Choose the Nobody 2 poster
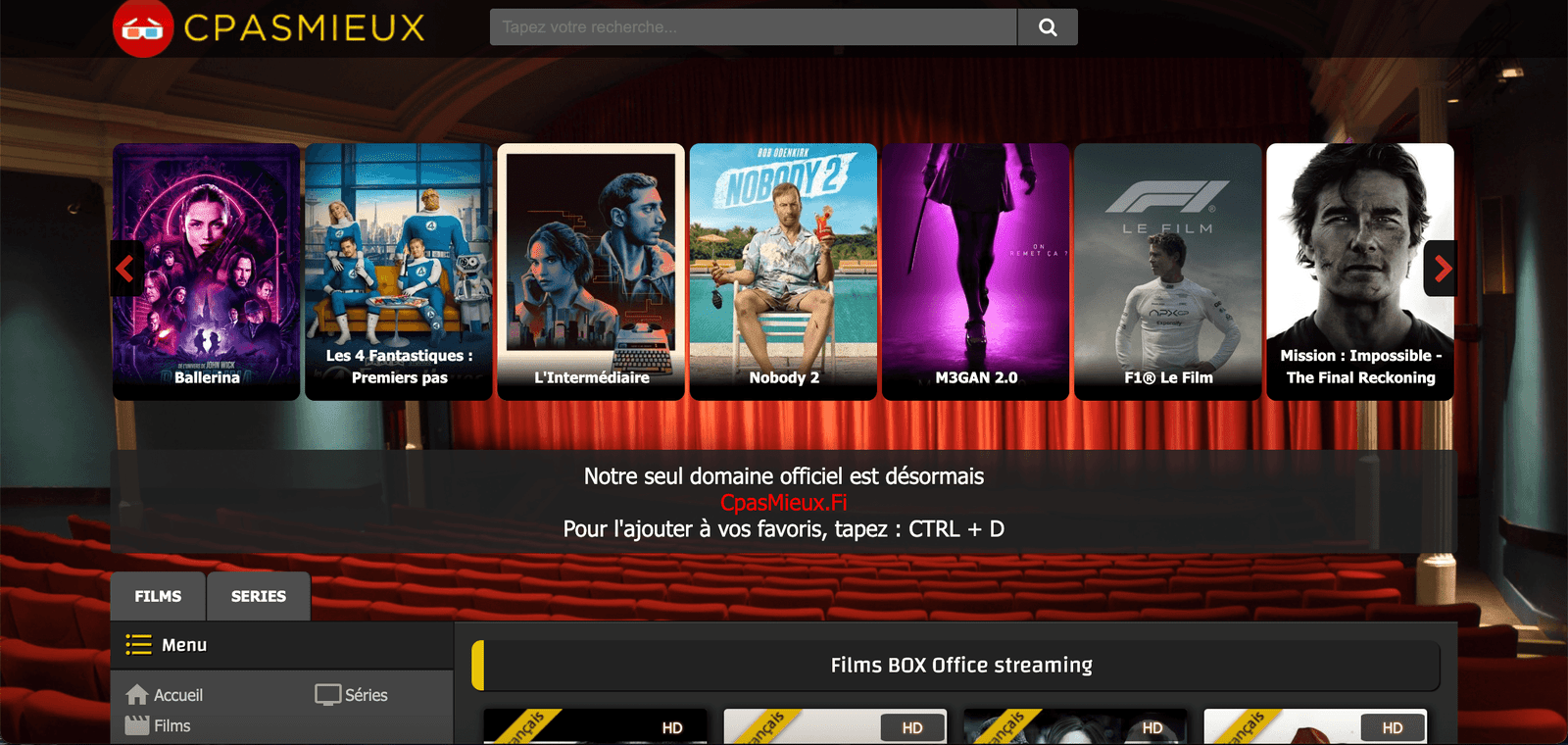 pos(783,272)
